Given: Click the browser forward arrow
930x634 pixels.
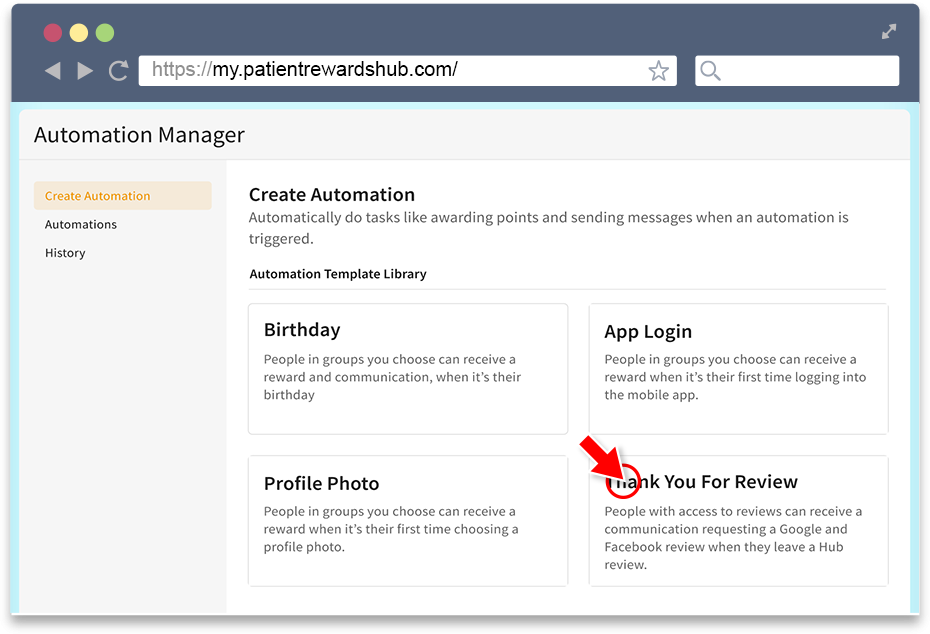Looking at the screenshot, I should 85,71.
